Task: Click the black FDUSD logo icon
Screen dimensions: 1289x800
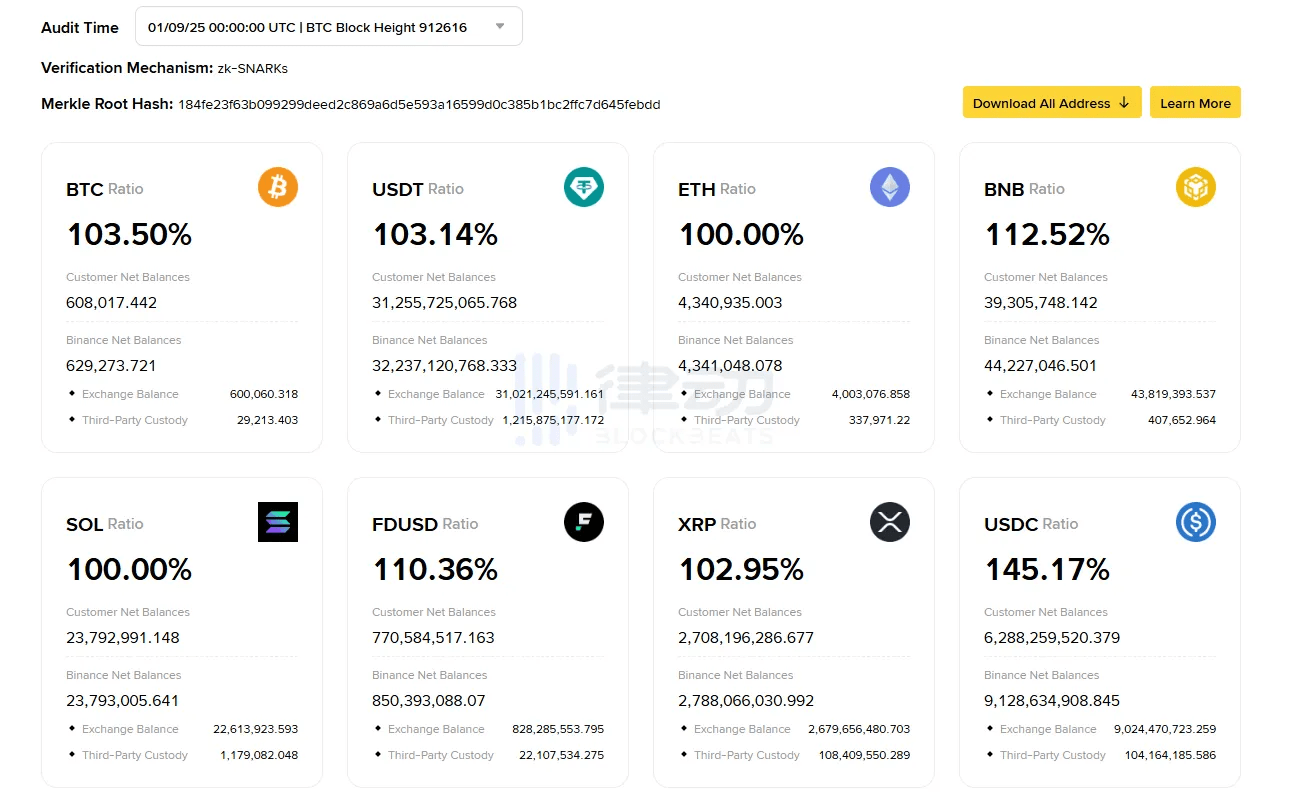Action: pyautogui.click(x=584, y=522)
